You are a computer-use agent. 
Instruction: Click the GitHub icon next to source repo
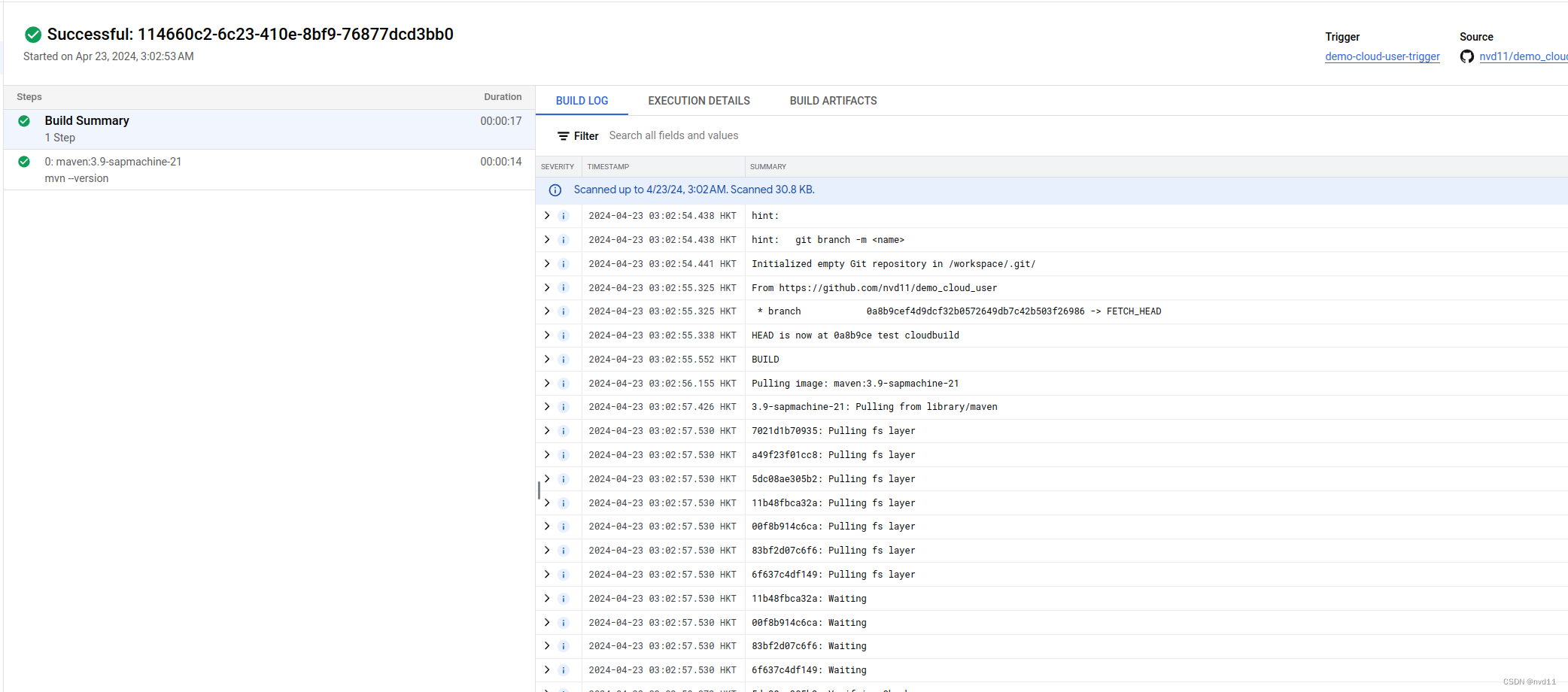pyautogui.click(x=1467, y=56)
